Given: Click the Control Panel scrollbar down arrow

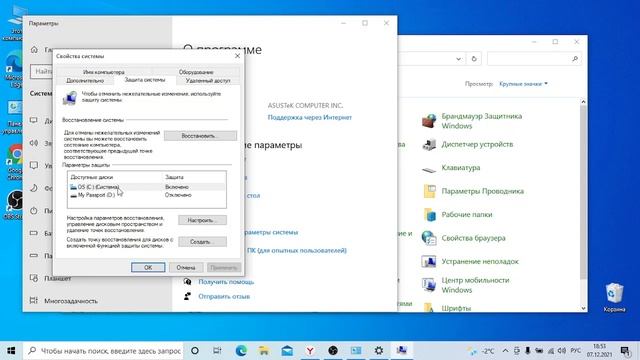Looking at the screenshot, I should point(583,308).
